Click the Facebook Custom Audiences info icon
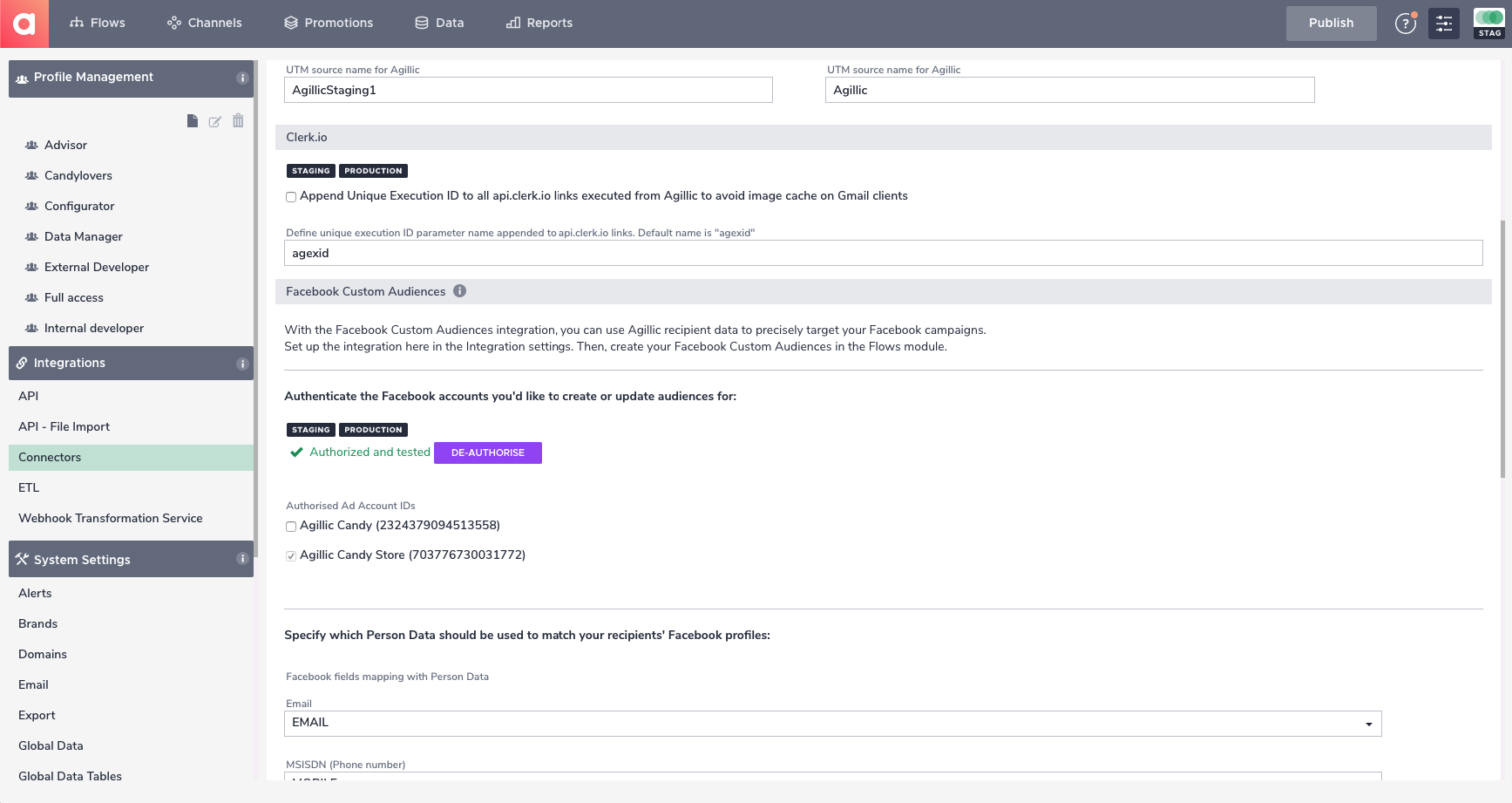 point(460,291)
